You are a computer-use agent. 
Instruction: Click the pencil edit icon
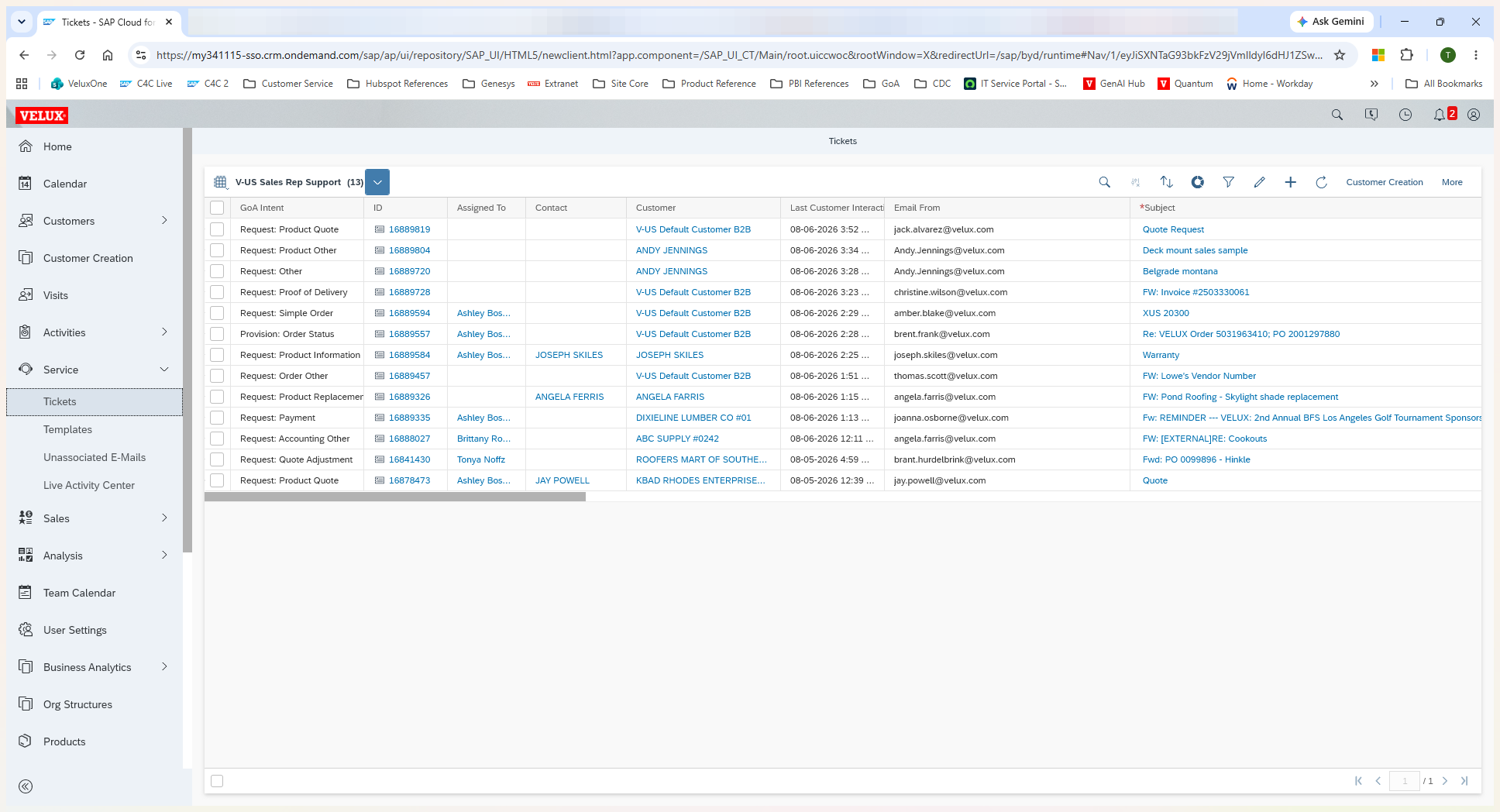pos(1259,182)
